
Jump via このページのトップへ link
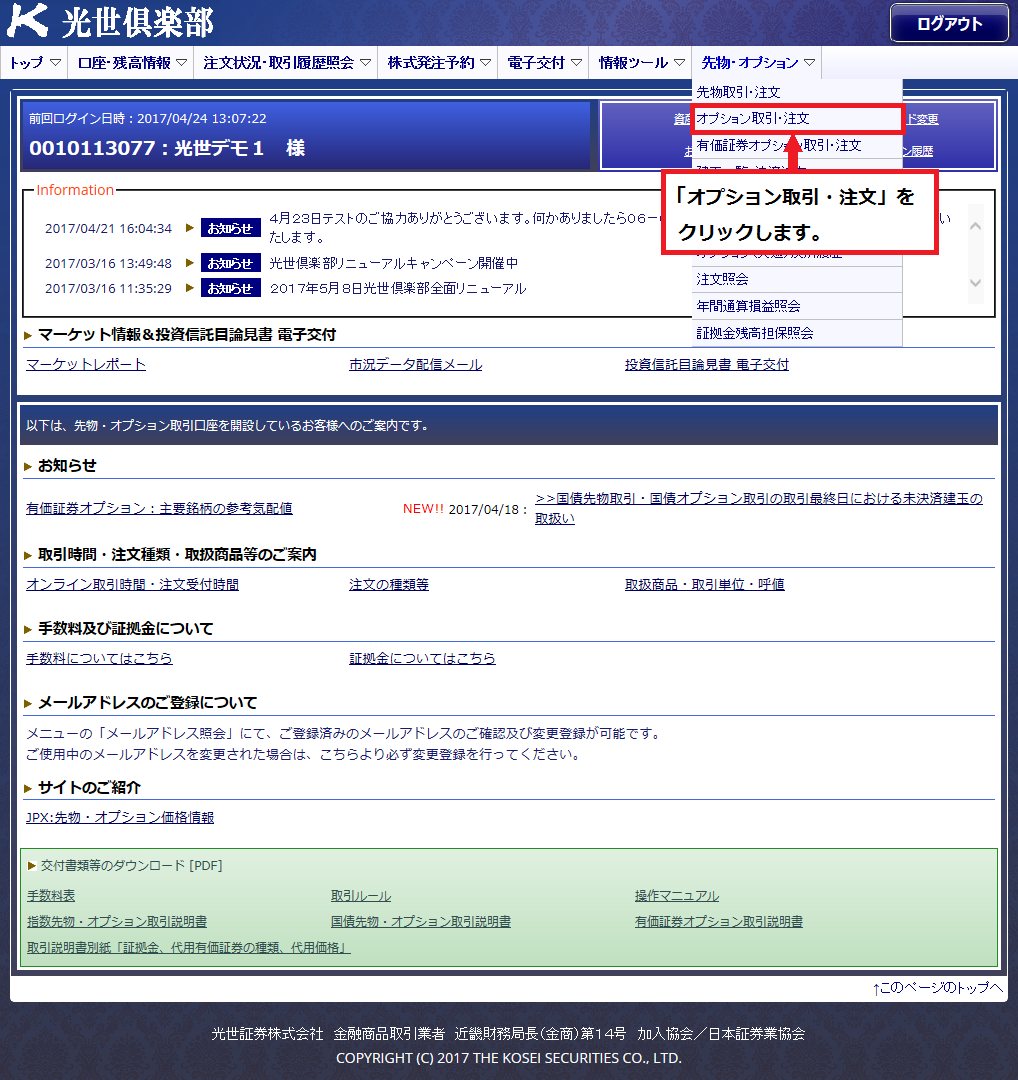coord(937,988)
